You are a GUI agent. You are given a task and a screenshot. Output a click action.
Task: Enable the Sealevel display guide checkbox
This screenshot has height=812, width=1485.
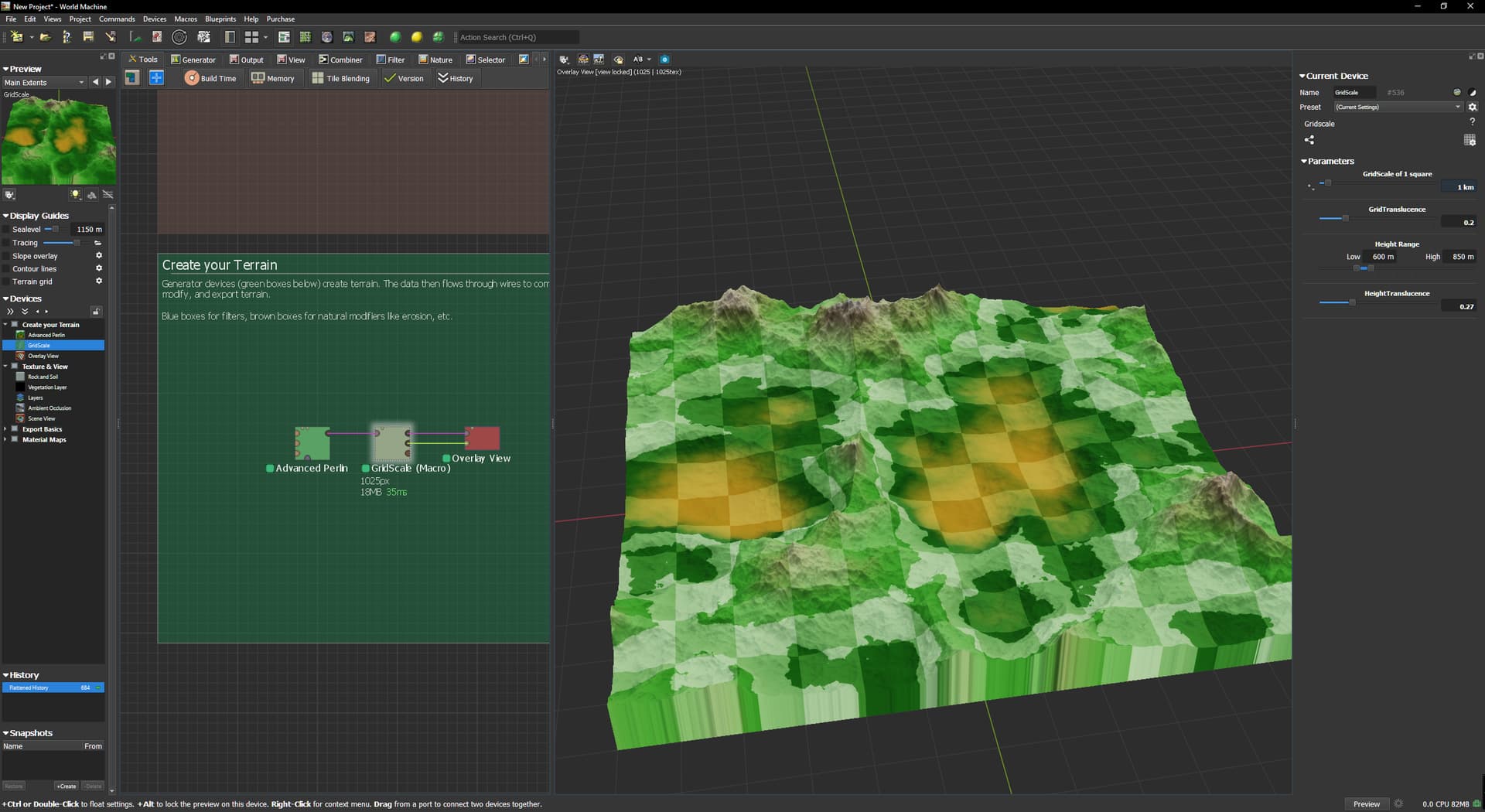(x=6, y=230)
